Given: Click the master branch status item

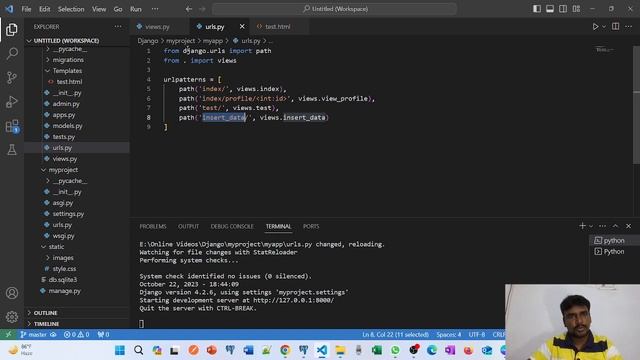Looking at the screenshot, I should click(x=38, y=334).
